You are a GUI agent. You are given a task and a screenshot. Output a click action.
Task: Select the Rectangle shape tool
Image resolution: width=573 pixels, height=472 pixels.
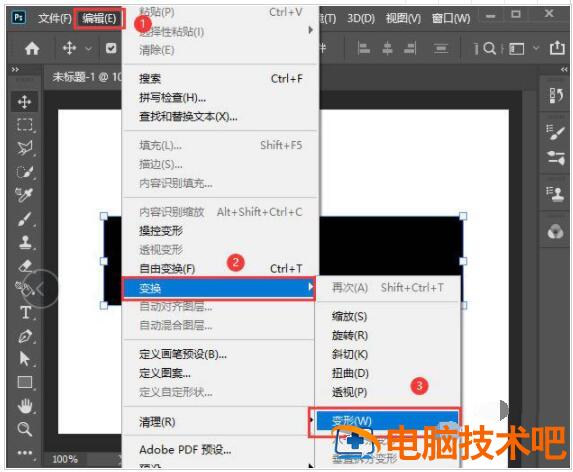click(24, 382)
